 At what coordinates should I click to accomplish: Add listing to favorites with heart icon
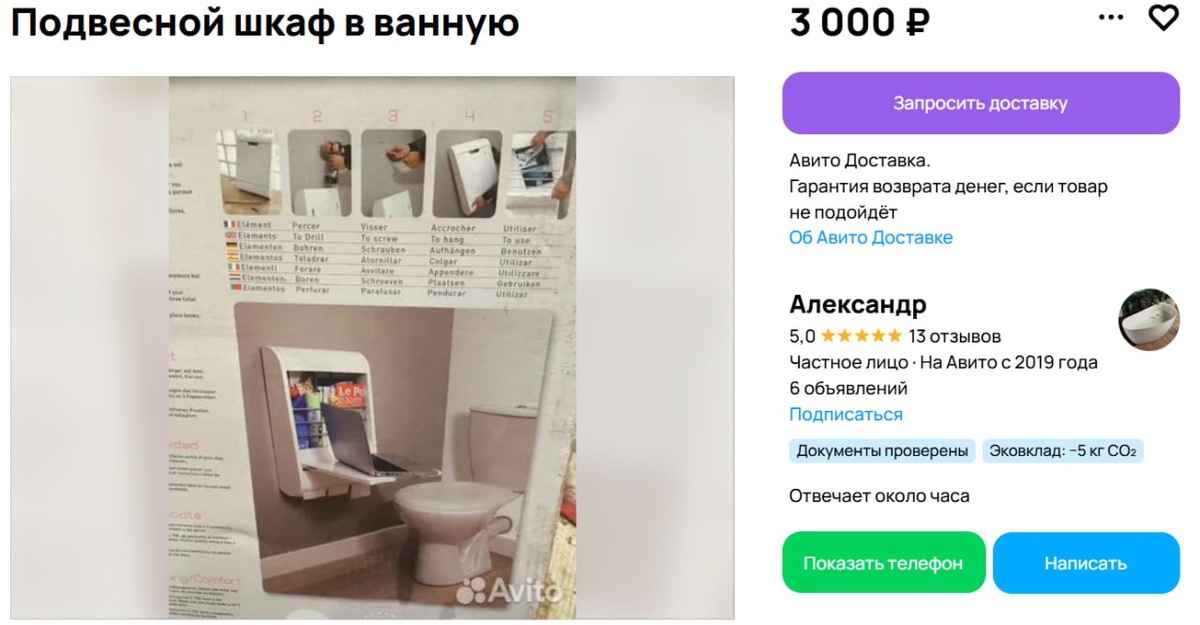1163,17
